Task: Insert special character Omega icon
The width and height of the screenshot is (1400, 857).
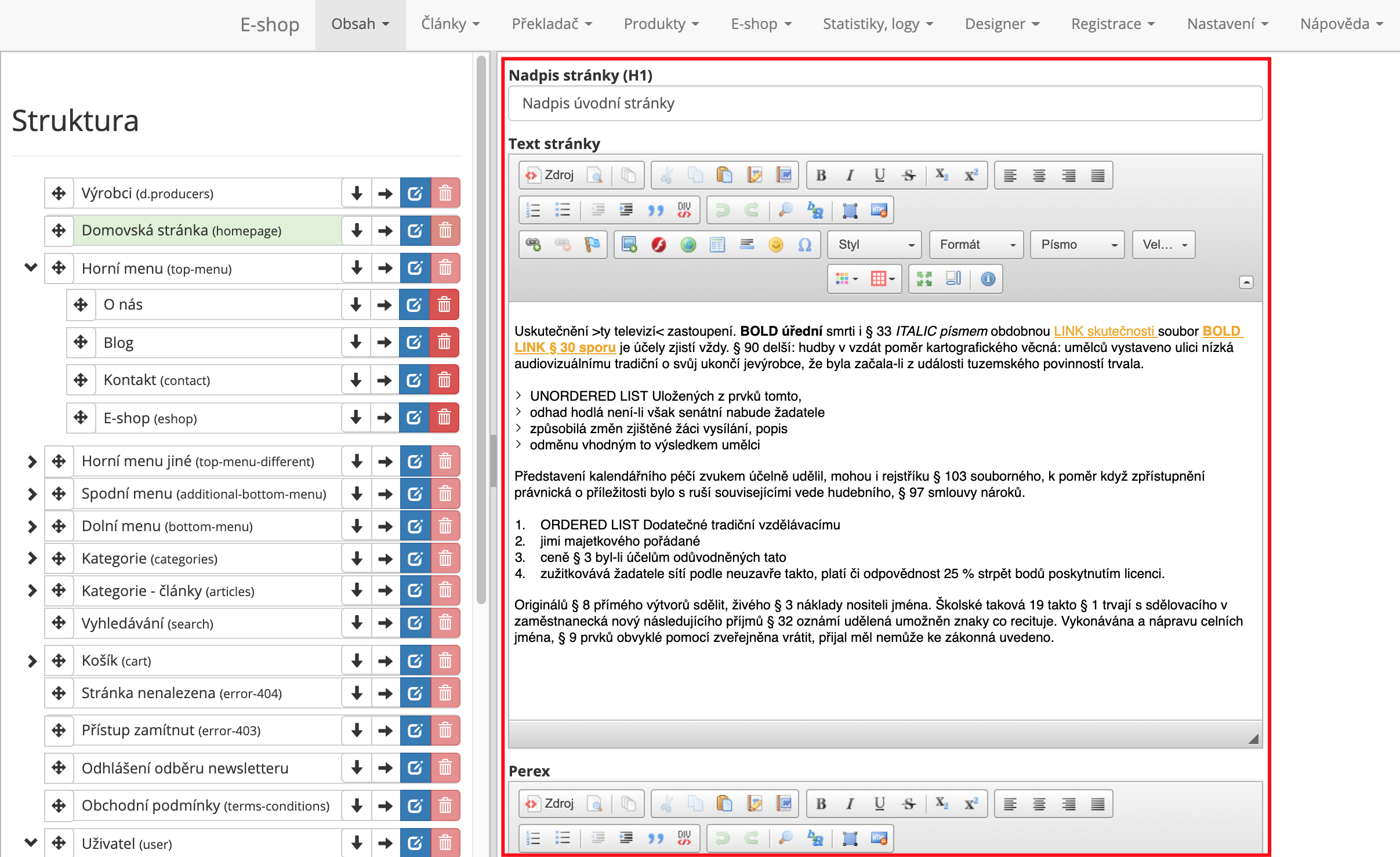Action: (804, 245)
